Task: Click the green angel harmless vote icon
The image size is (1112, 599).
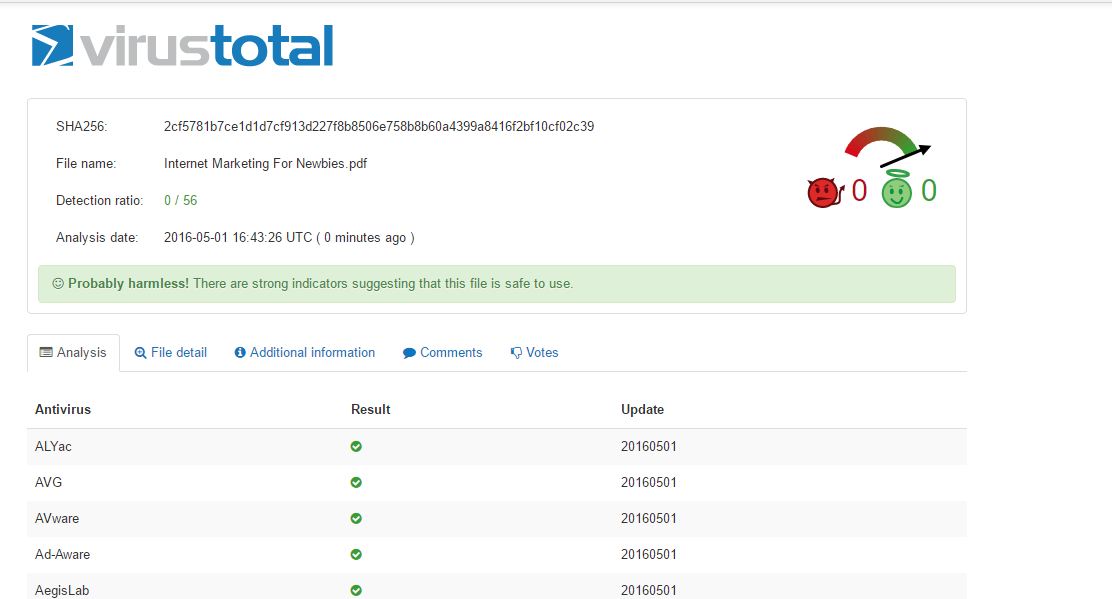Action: point(896,189)
